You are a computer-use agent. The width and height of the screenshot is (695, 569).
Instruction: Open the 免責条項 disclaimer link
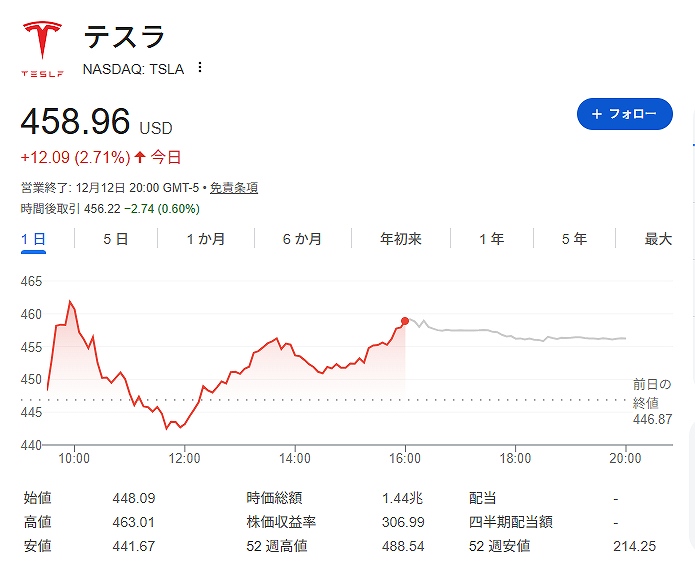(235, 187)
